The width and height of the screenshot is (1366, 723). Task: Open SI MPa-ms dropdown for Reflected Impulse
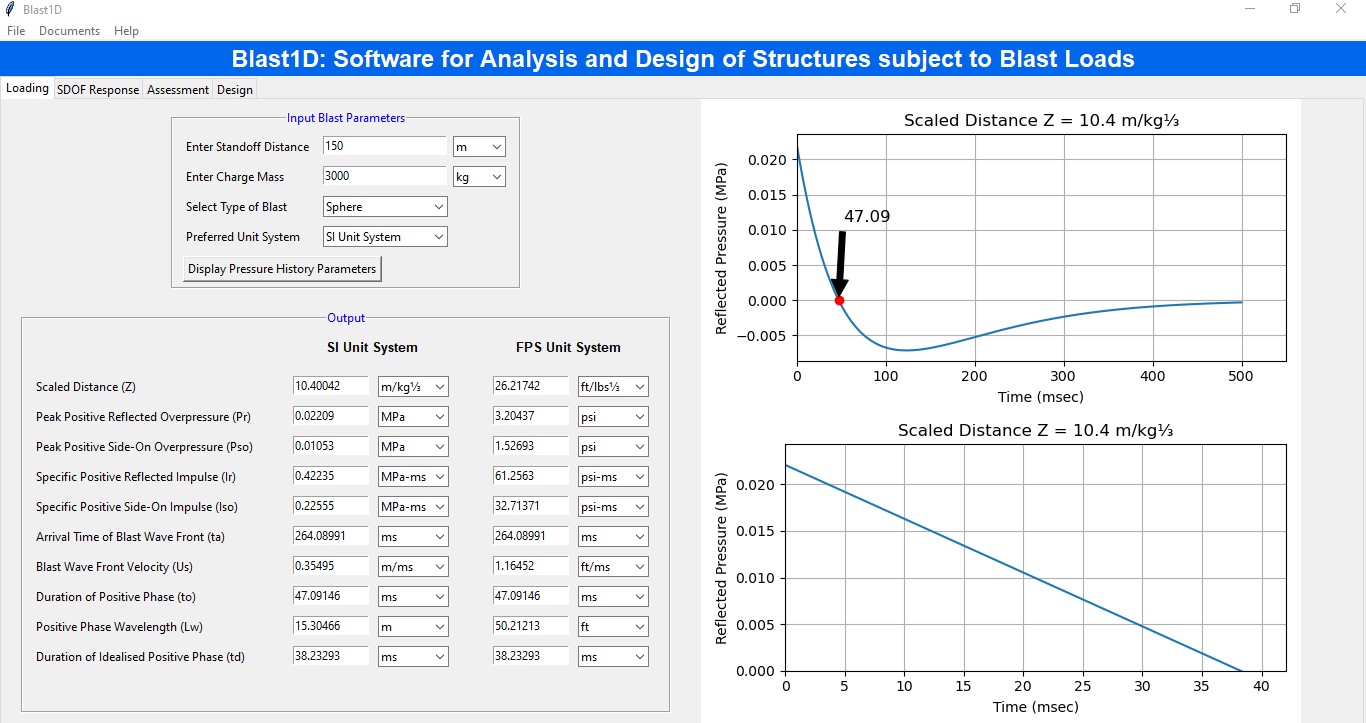pyautogui.click(x=413, y=477)
